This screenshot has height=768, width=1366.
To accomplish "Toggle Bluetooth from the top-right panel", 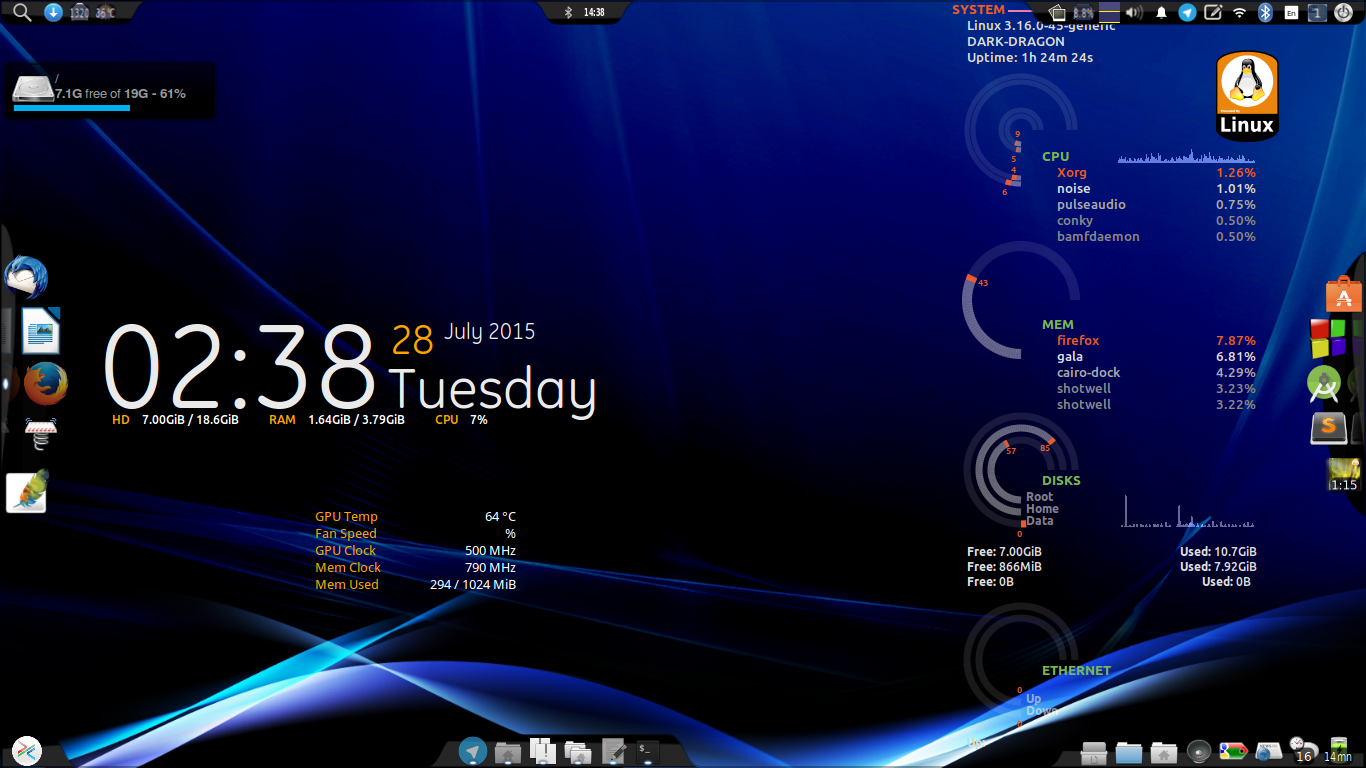I will click(1265, 13).
